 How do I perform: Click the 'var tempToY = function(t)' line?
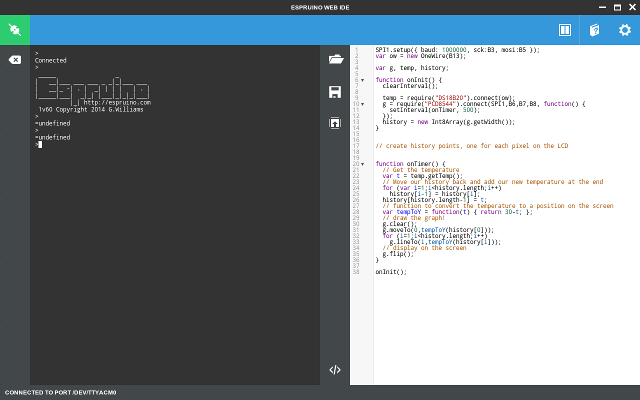[458, 212]
